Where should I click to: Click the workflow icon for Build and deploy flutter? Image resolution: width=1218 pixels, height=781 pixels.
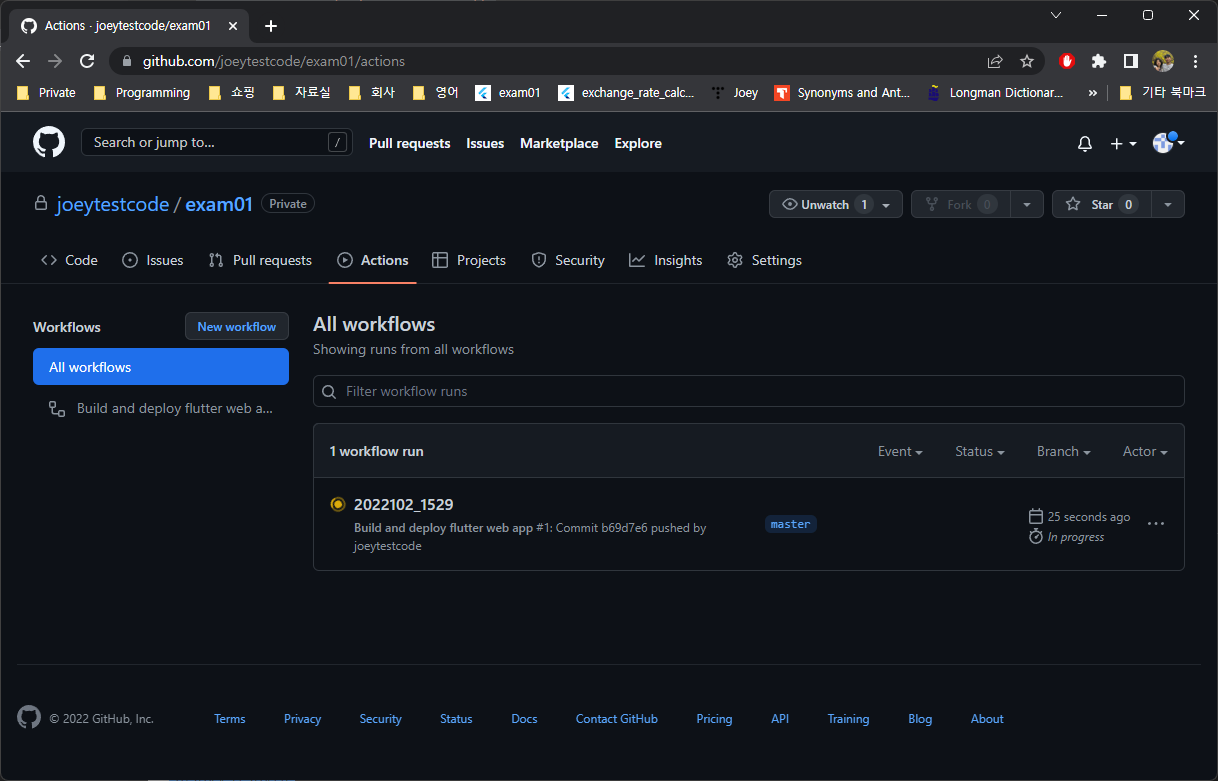(x=57, y=408)
